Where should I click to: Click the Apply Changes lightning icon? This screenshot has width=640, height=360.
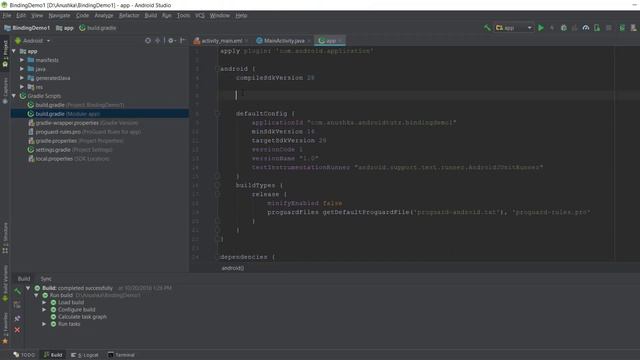(552, 28)
